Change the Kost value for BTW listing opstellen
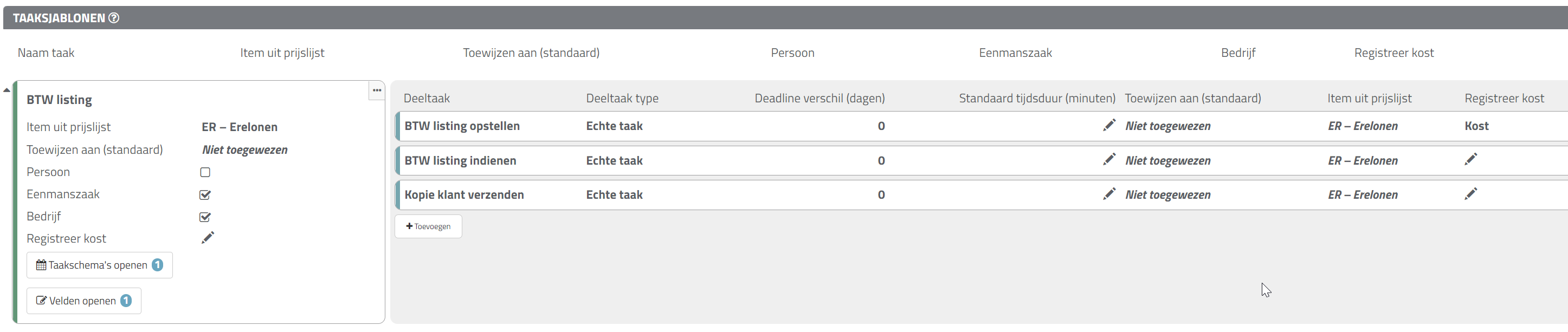 [1476, 127]
